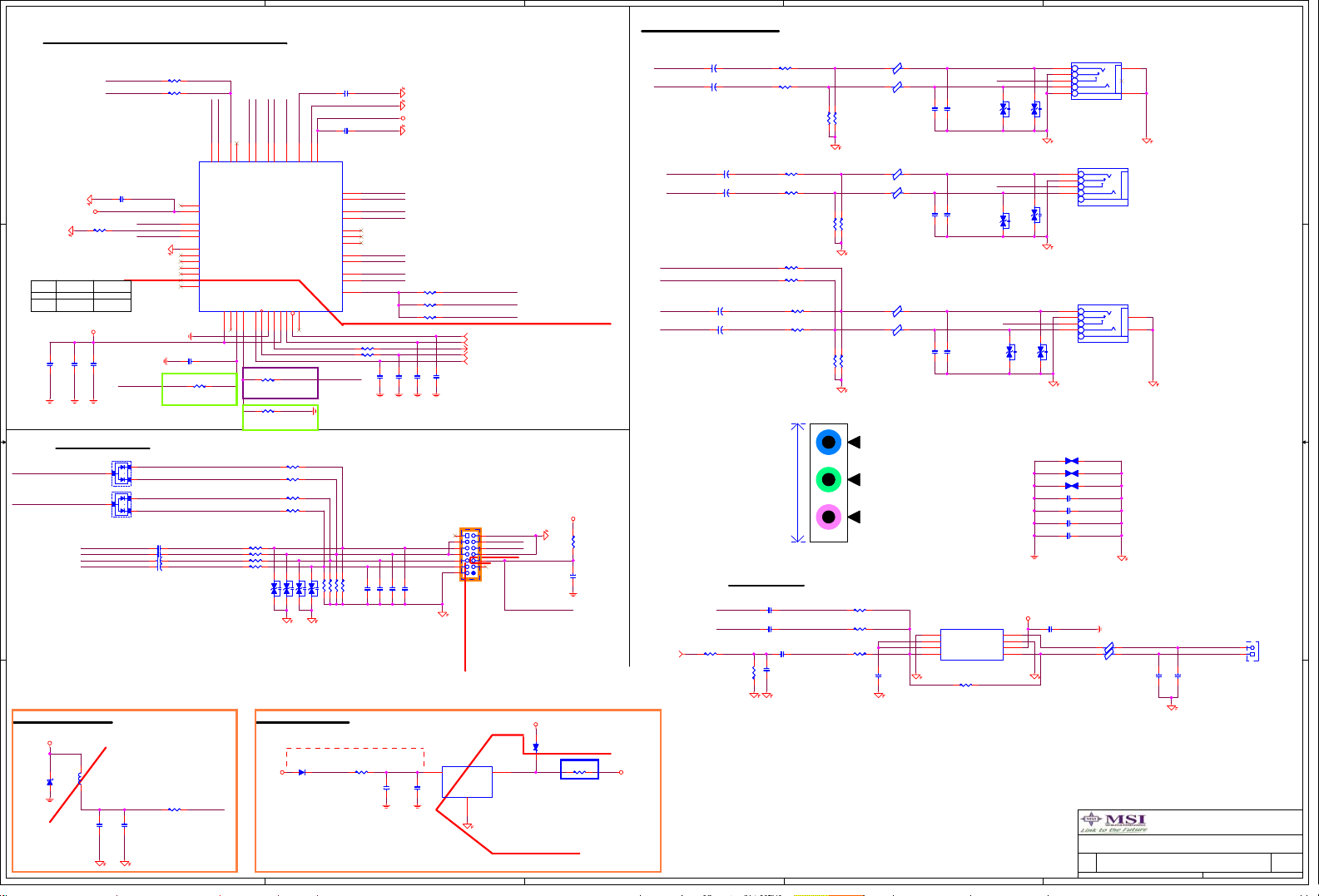
Task: Select the blue regulator block crossed by red line
Action: click(x=467, y=782)
